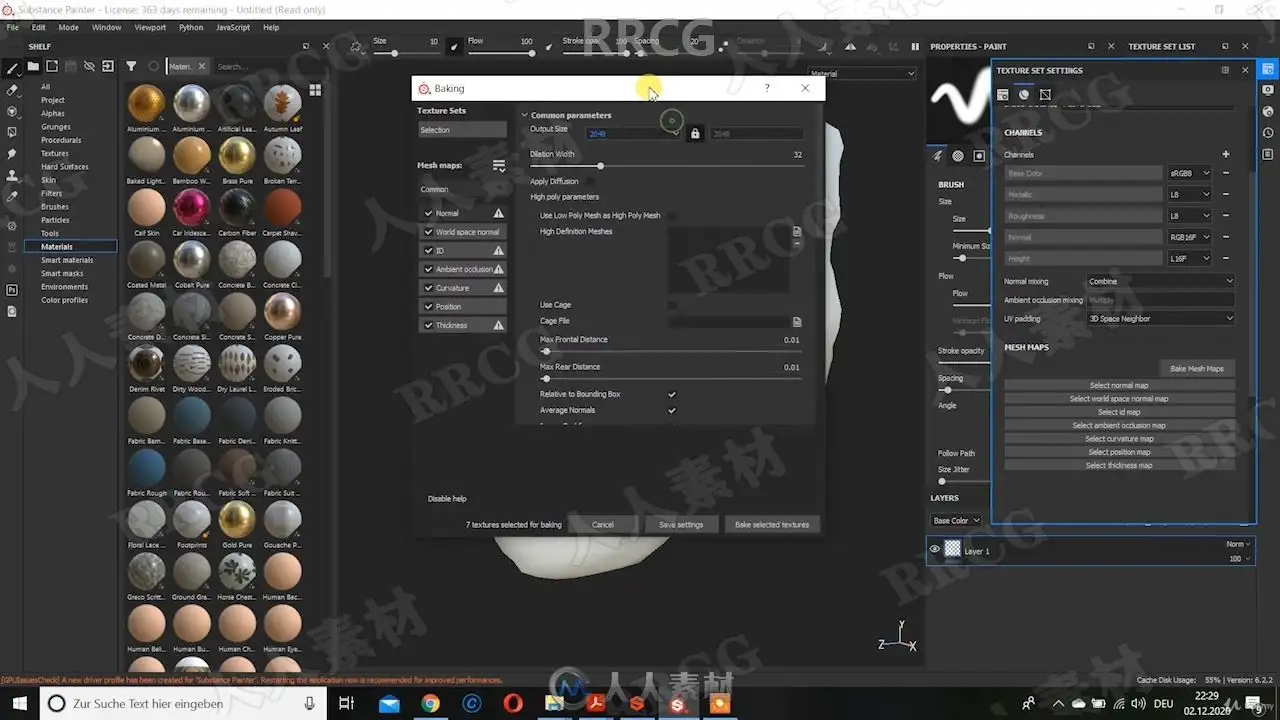The height and width of the screenshot is (720, 1280).
Task: Click the shelf folder icon
Action: (33, 66)
